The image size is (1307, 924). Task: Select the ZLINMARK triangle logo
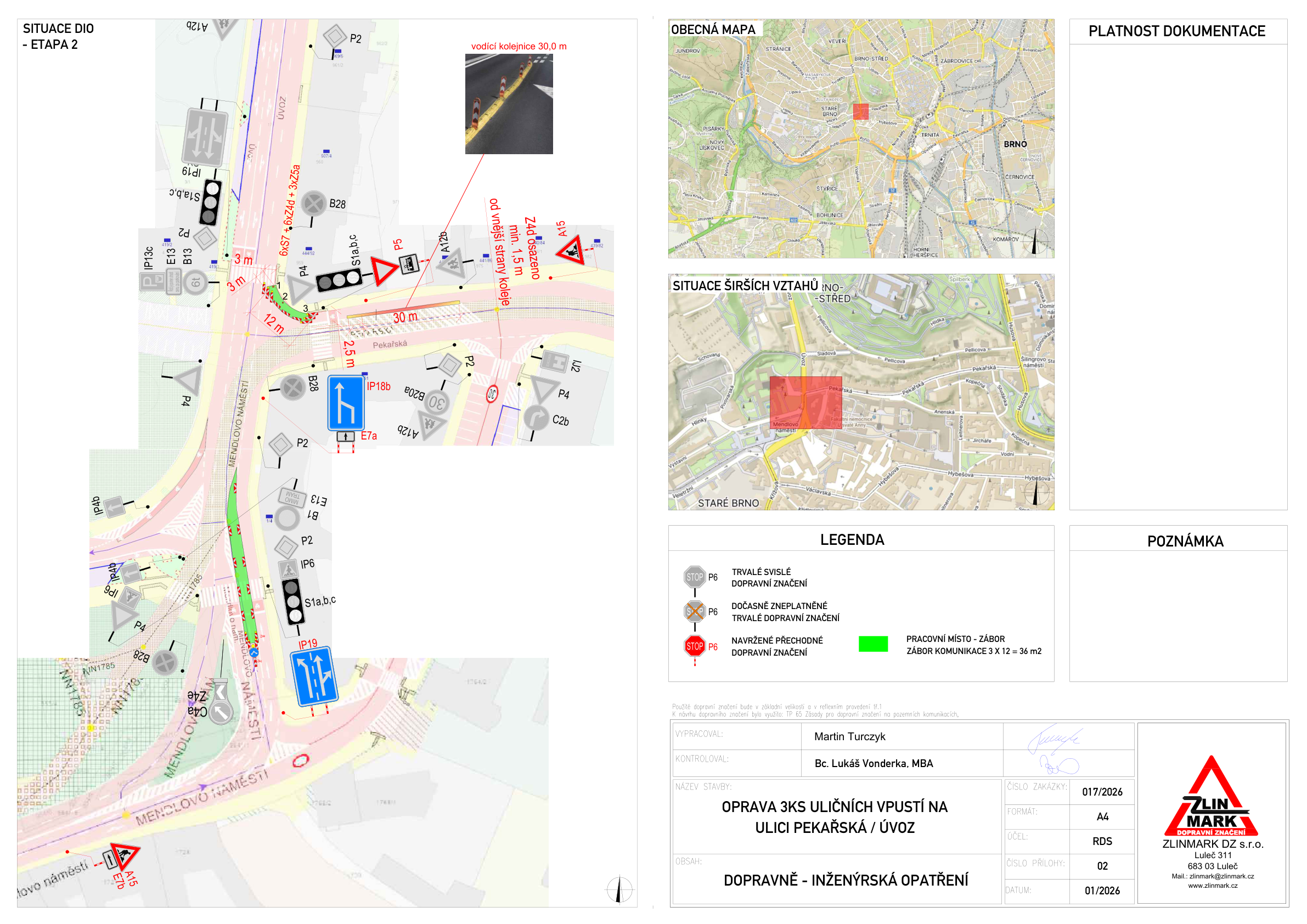click(x=1212, y=796)
